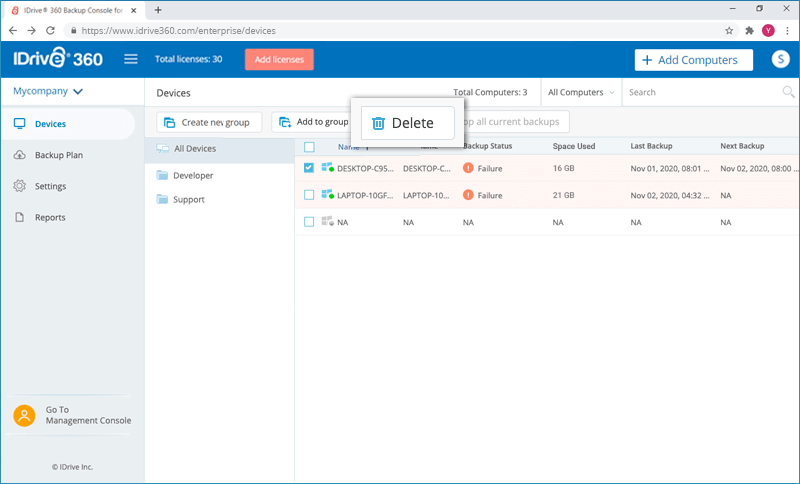Expand the Mycompany dropdown
Image resolution: width=800 pixels, height=484 pixels.
[48, 91]
